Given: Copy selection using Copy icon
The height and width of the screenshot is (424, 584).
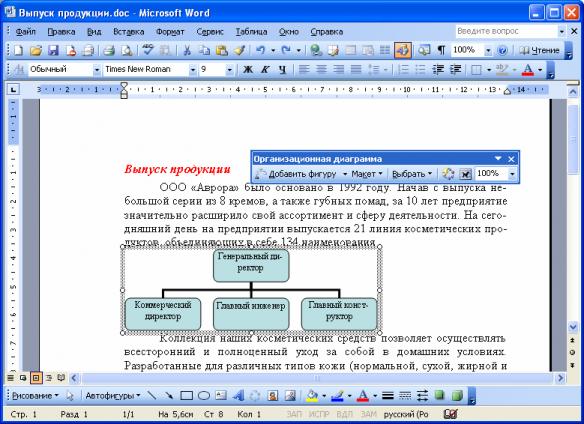Looking at the screenshot, I should pyautogui.click(x=204, y=50).
